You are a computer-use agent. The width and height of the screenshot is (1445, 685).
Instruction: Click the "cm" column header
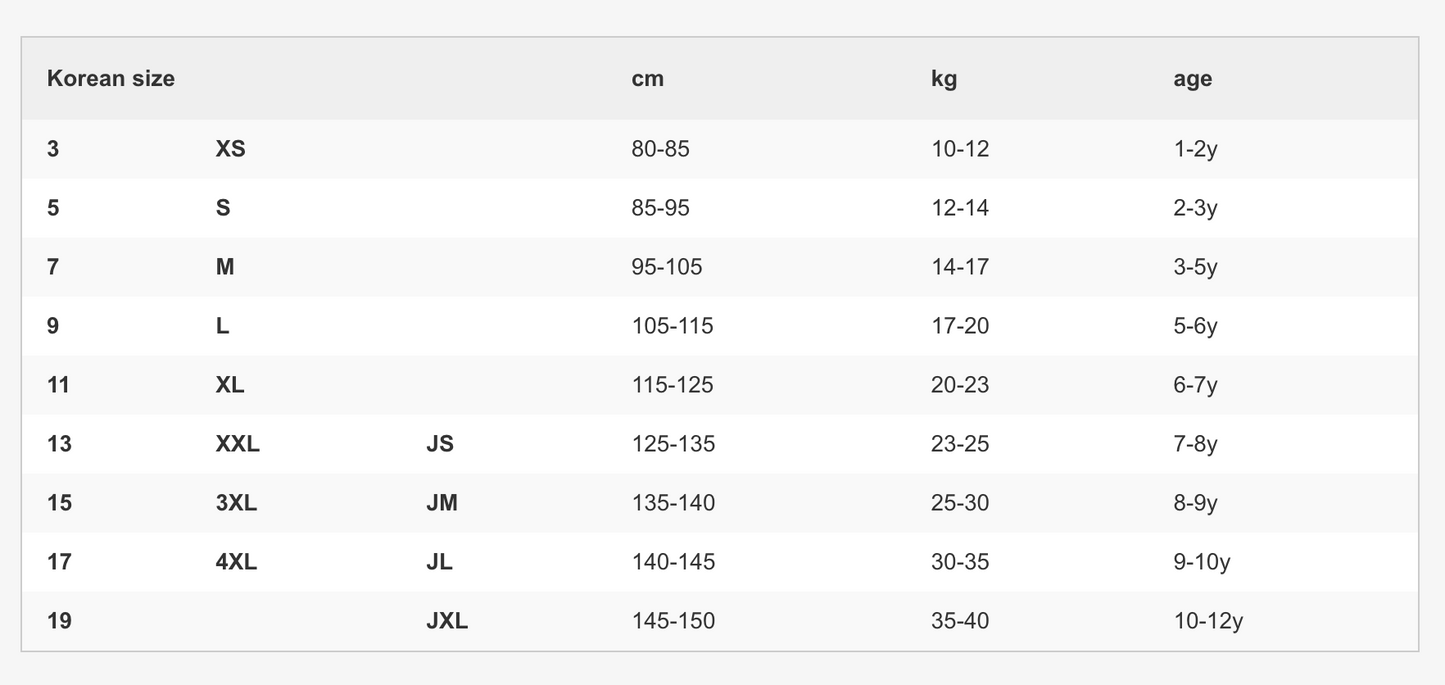647,79
